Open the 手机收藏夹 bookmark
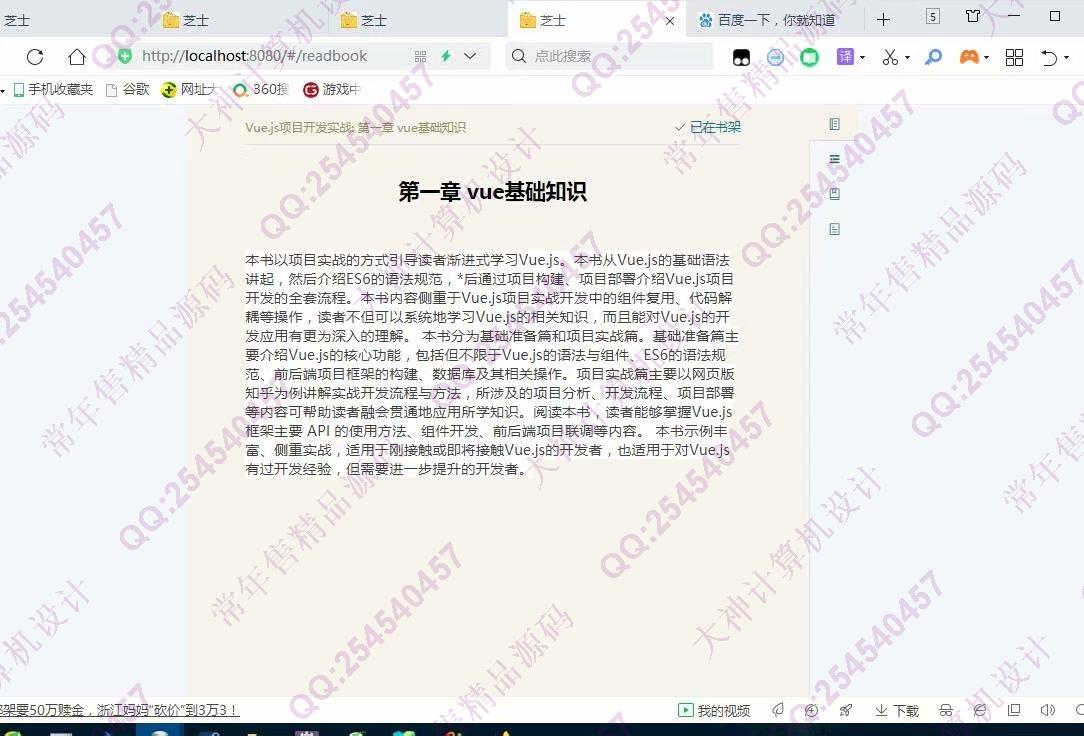 coord(53,89)
